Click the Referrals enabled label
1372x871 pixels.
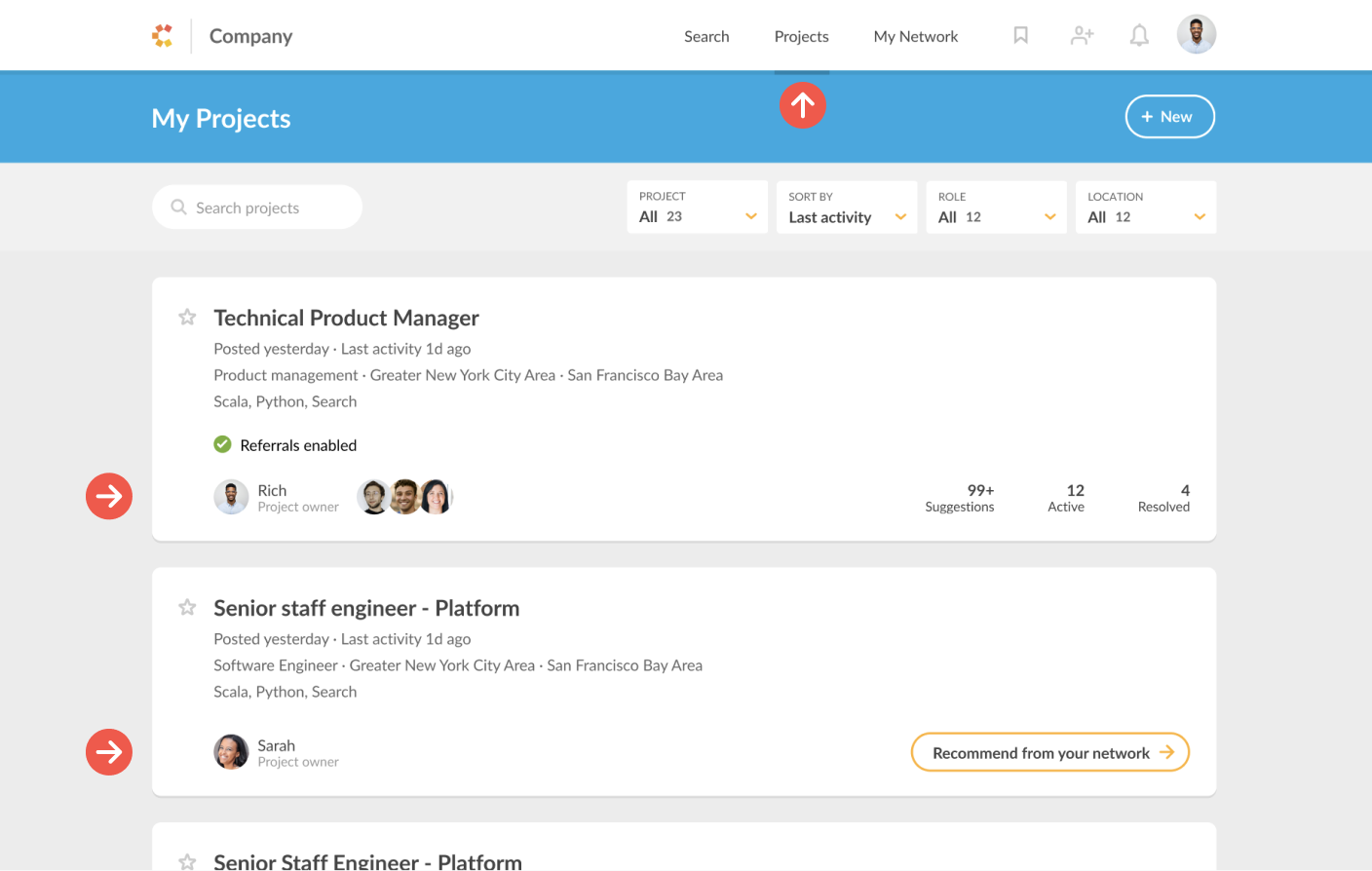298,445
